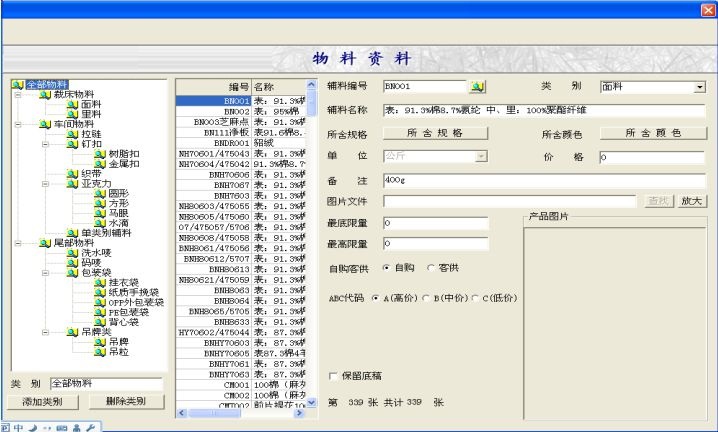The height and width of the screenshot is (432, 718).
Task: Select list row CM001
Action: tap(241, 385)
